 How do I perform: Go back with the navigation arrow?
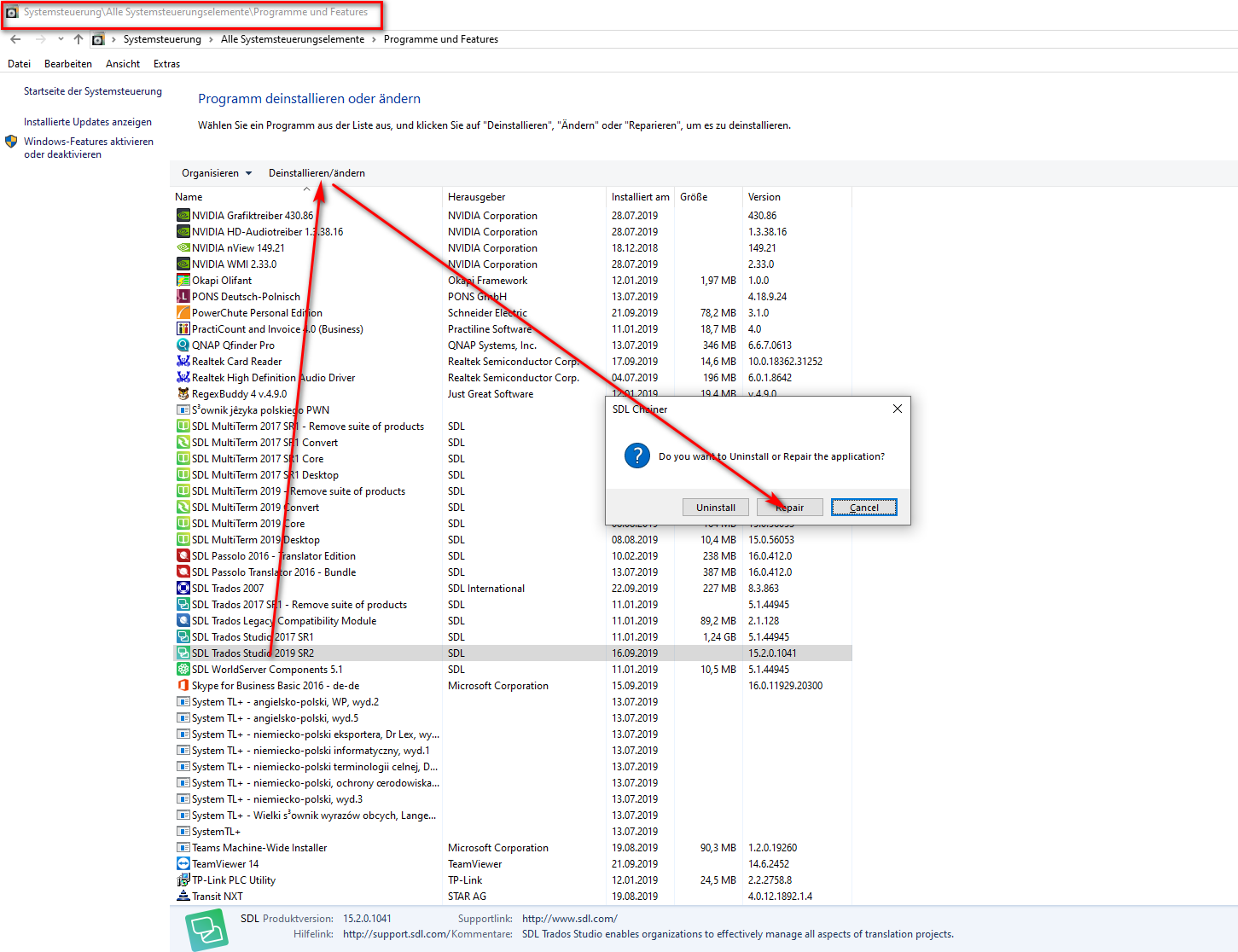15,39
